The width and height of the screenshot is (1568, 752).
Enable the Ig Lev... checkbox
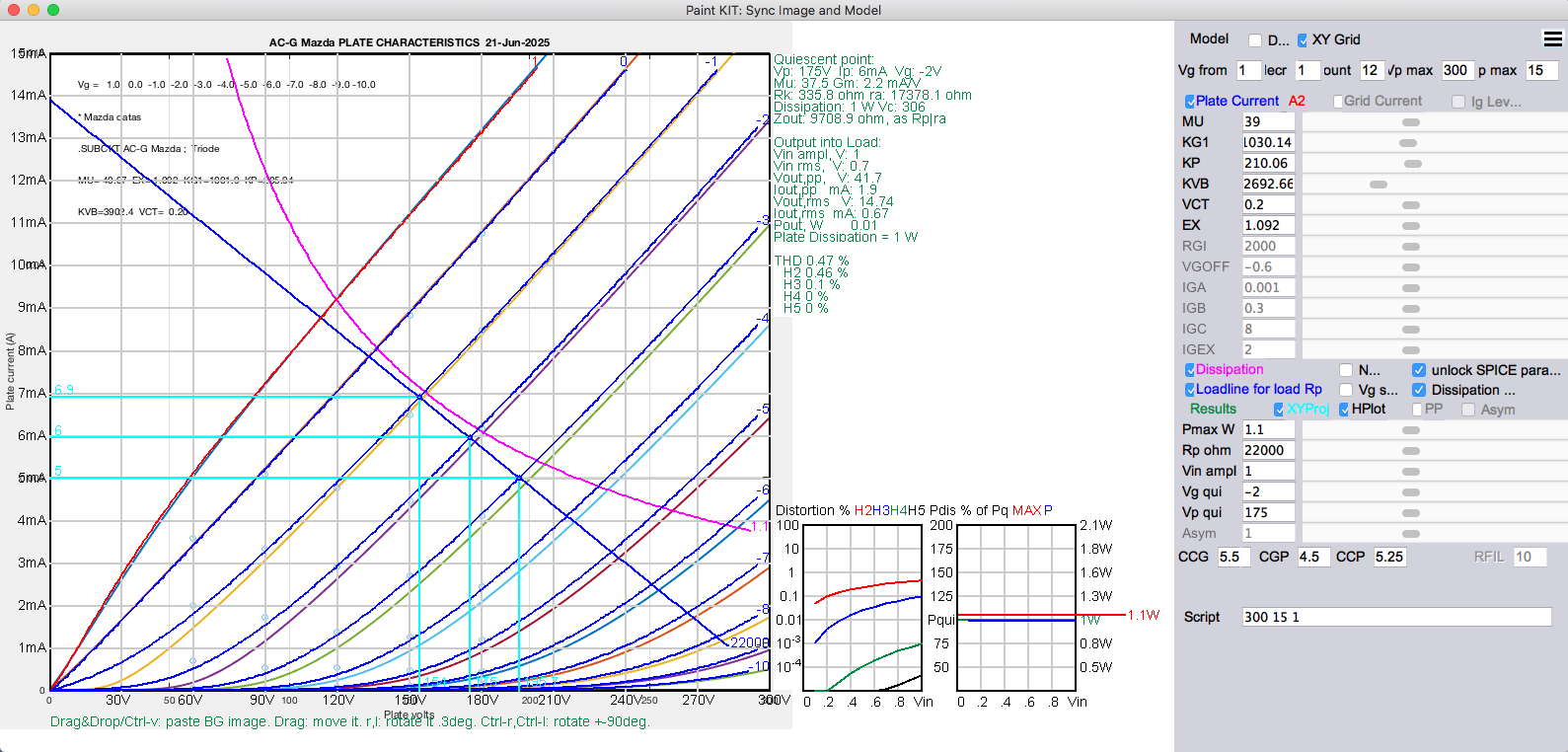pos(1458,102)
